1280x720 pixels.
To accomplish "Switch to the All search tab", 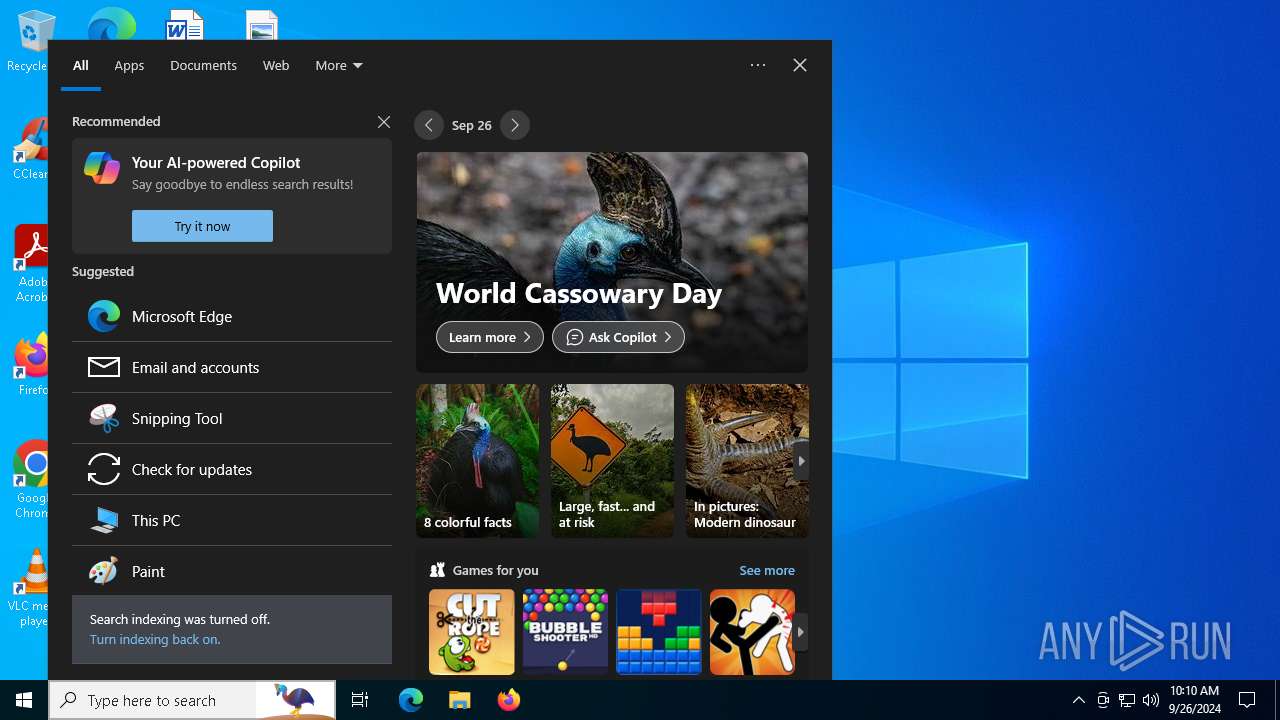I will [81, 65].
